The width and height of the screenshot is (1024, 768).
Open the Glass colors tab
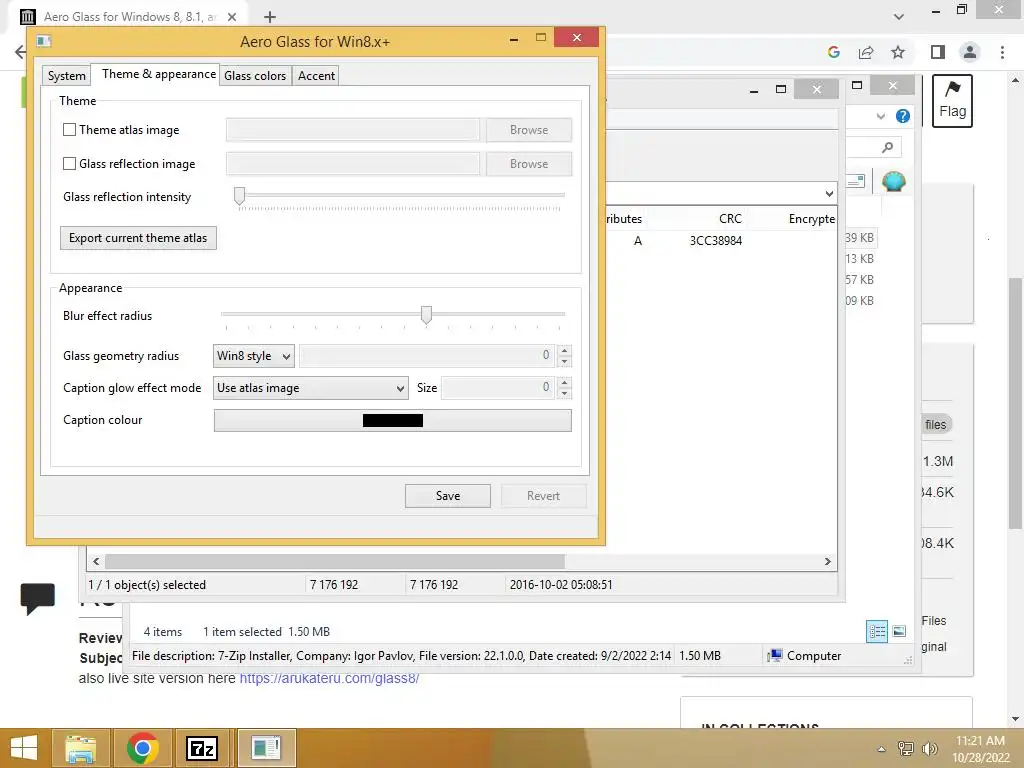(255, 76)
